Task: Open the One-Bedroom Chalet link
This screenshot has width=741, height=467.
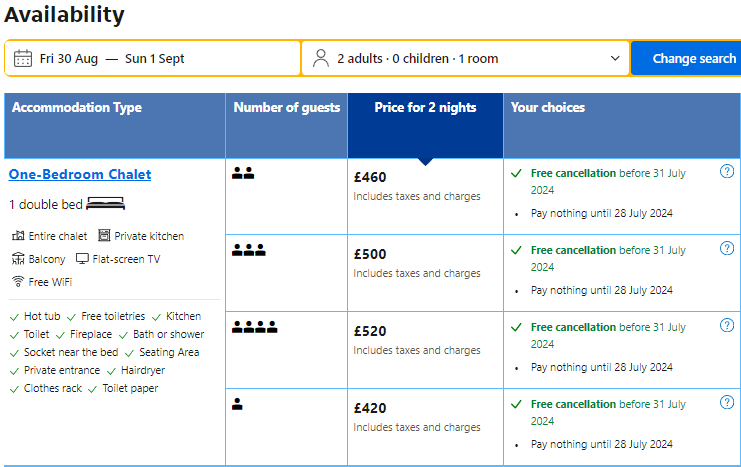Action: pyautogui.click(x=80, y=174)
